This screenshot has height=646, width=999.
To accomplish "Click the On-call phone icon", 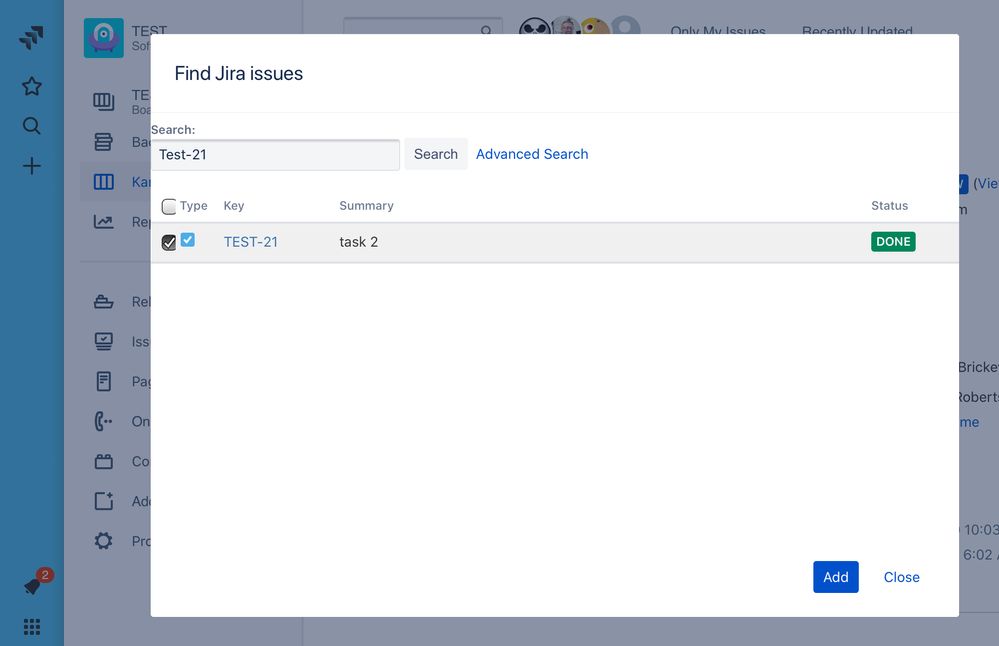I will click(103, 421).
